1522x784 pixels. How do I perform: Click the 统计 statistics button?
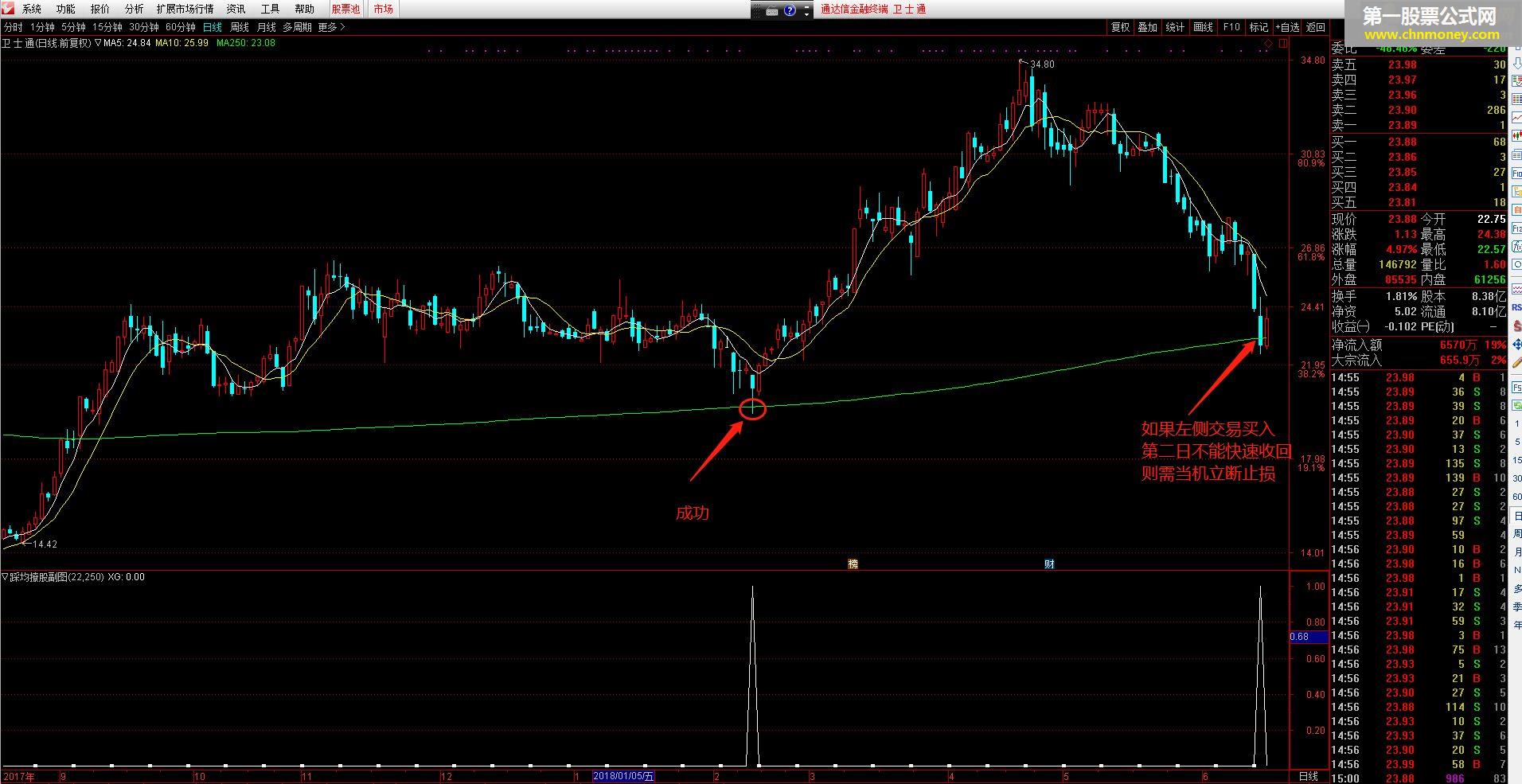pos(1175,27)
